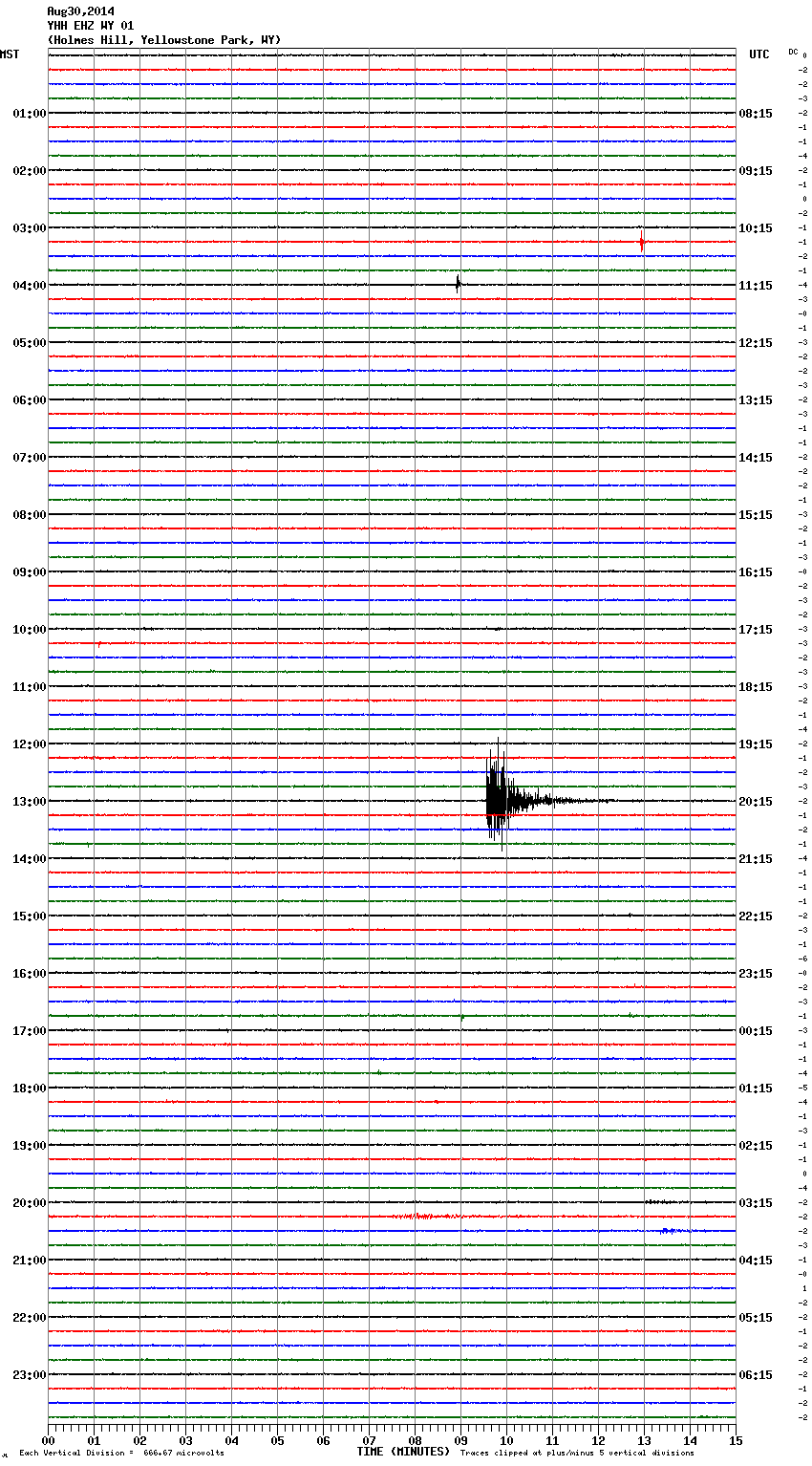Click the 20:15 UTC time label
This screenshot has width=812, height=1466.
click(x=756, y=802)
